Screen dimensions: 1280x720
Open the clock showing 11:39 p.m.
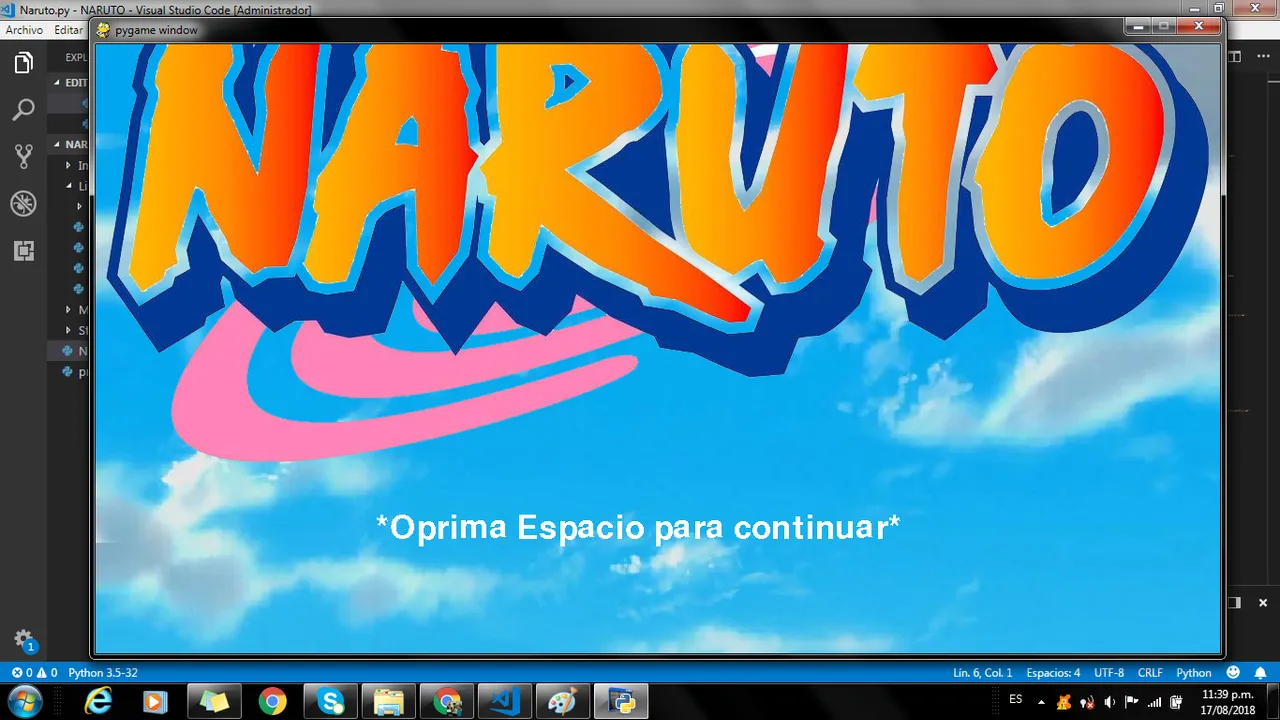[1227, 702]
